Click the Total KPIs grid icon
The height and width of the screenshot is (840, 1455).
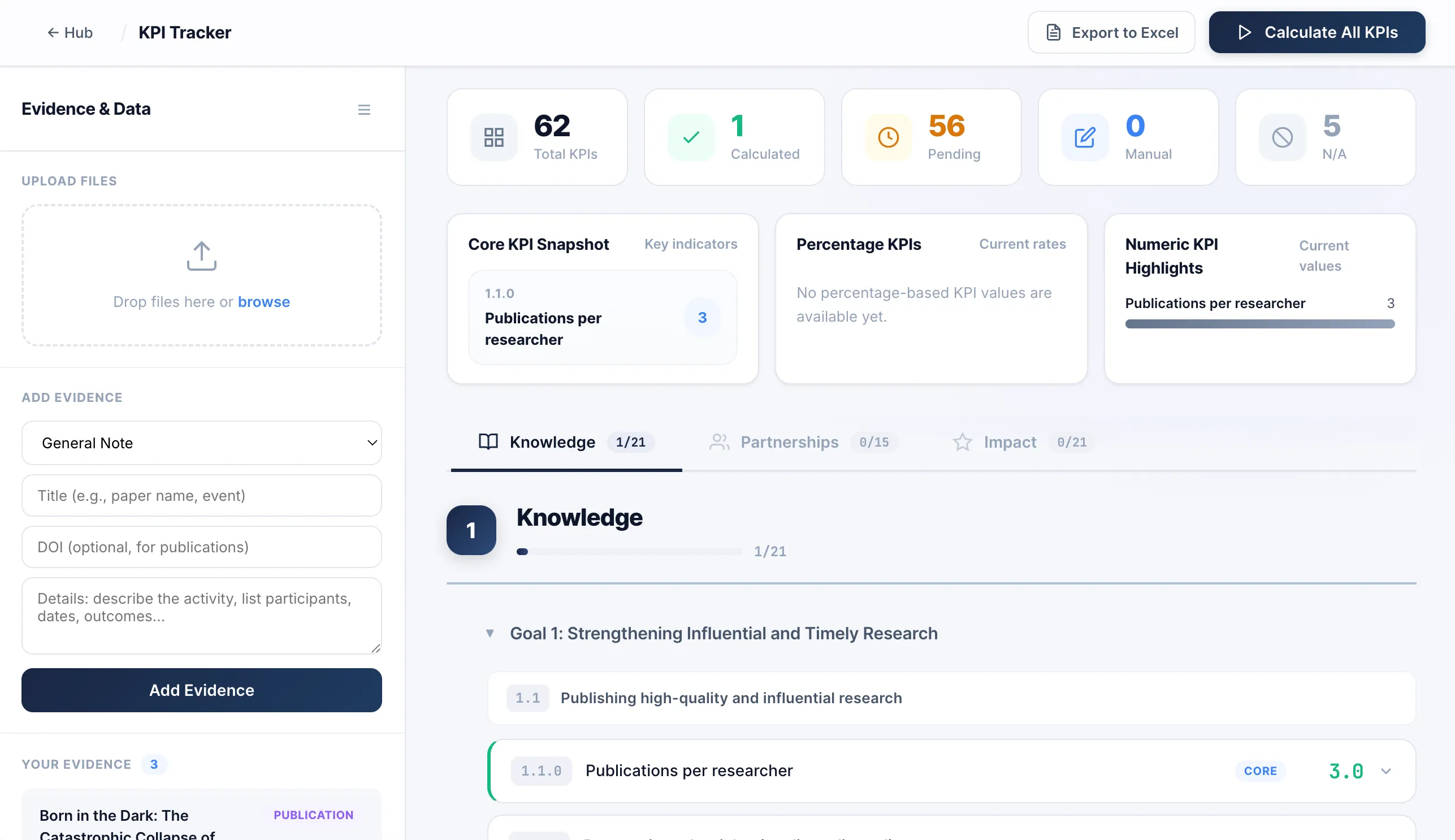click(493, 137)
